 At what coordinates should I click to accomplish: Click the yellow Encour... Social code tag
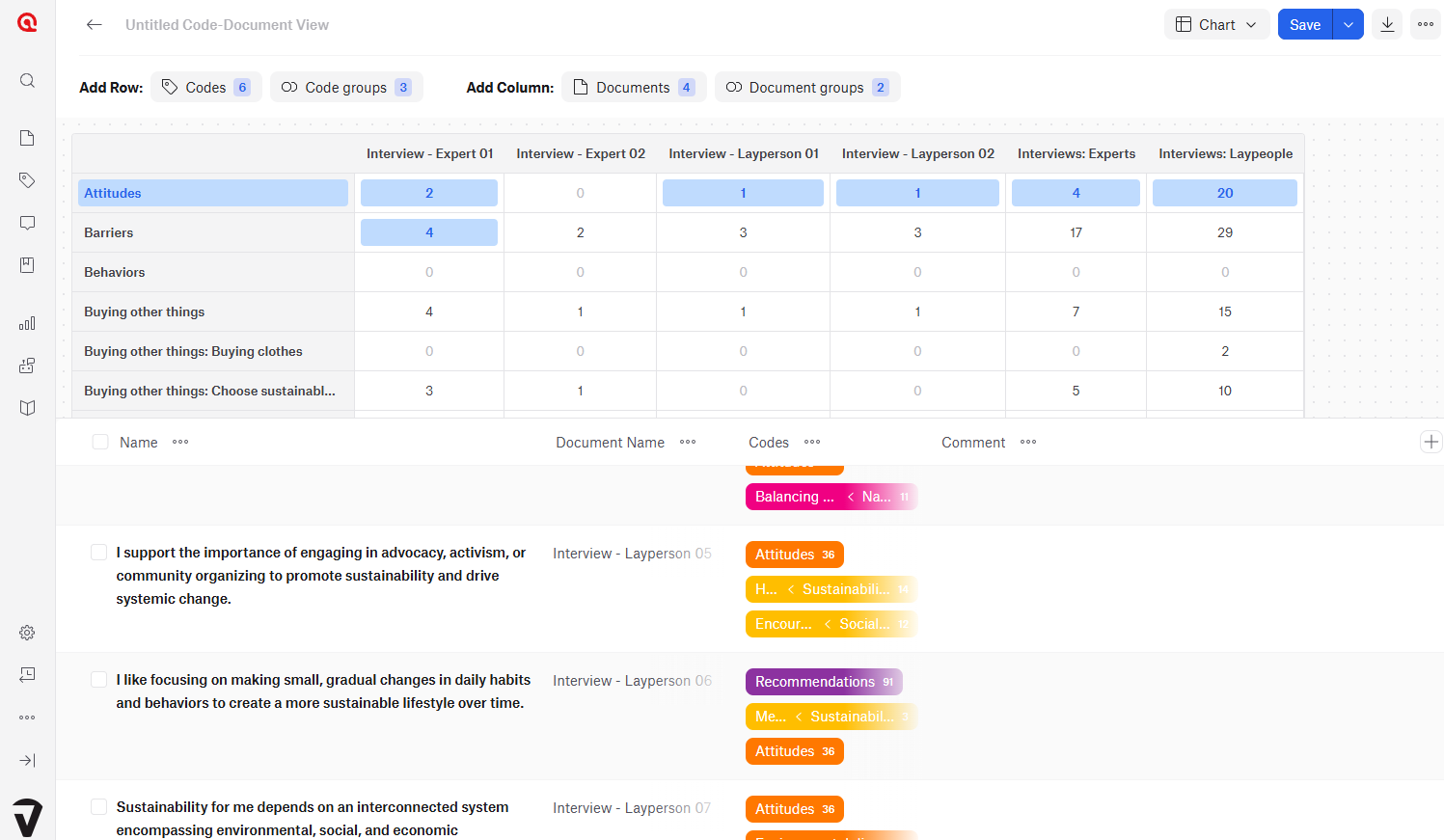[x=831, y=624]
